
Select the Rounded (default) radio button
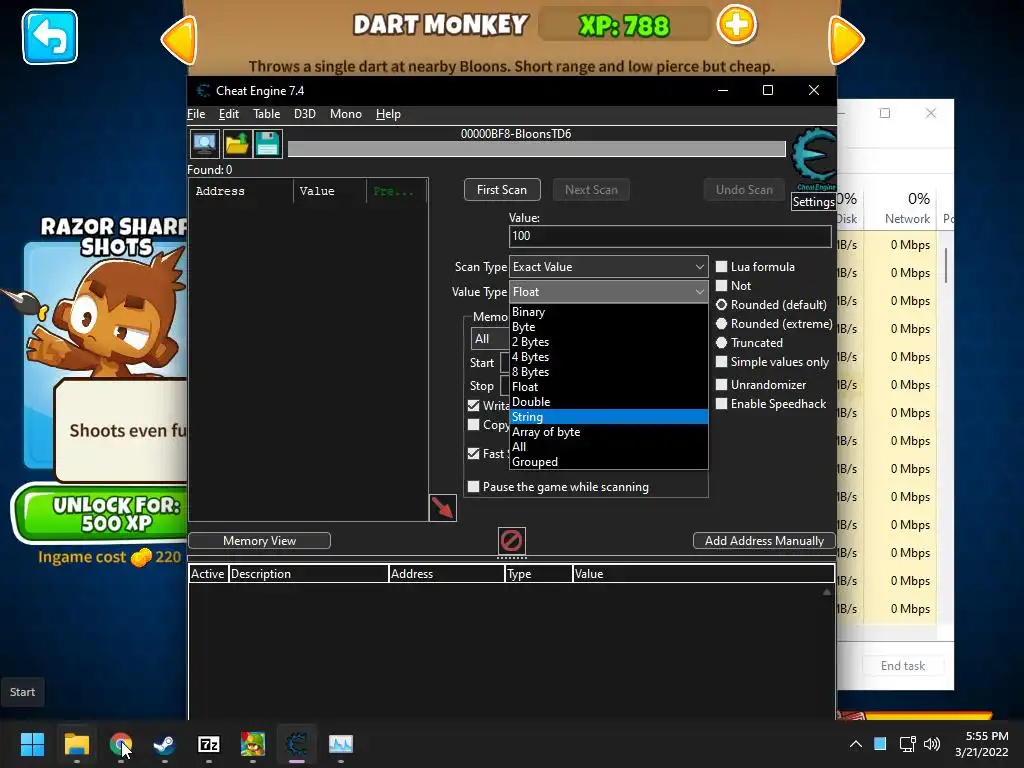click(722, 304)
